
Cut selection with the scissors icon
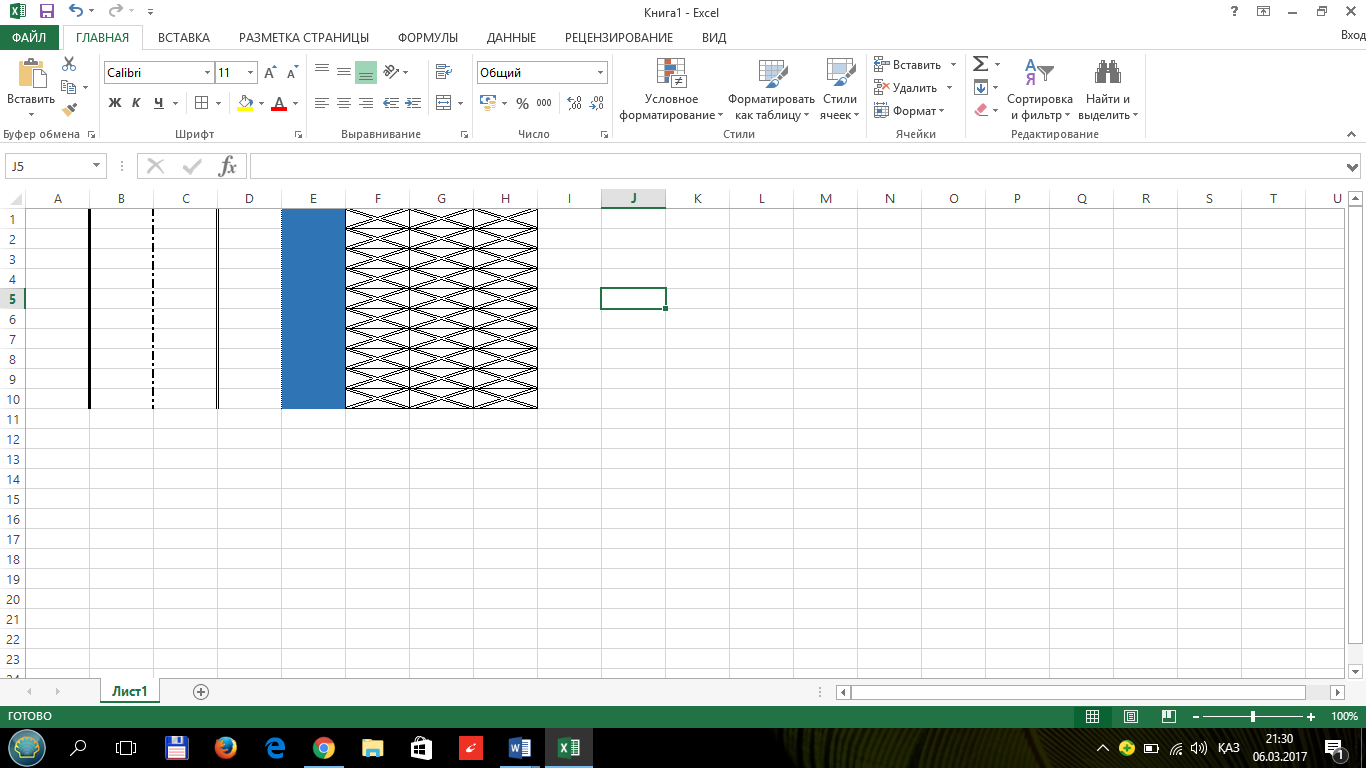click(x=69, y=64)
